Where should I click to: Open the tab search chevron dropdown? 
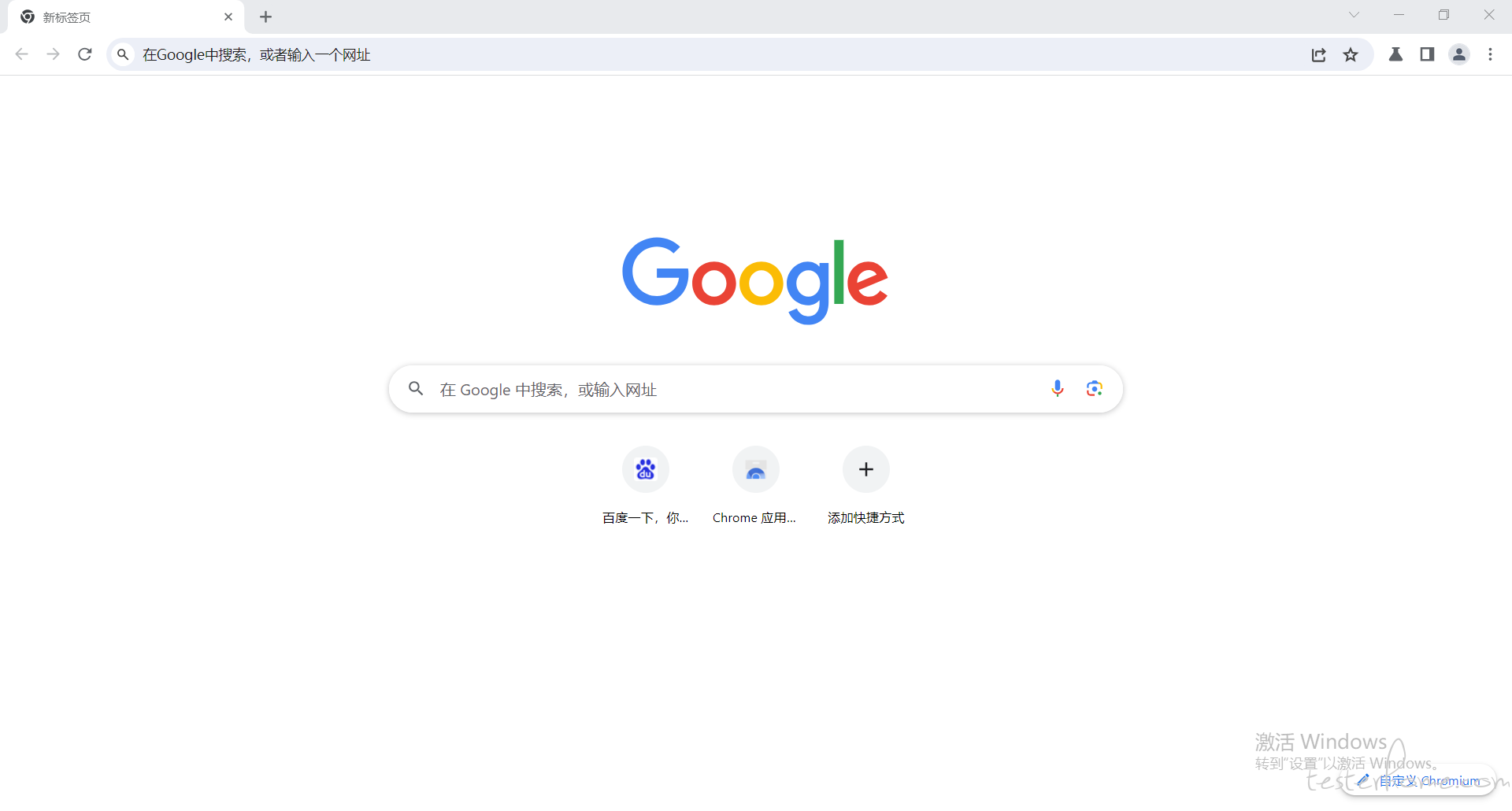point(1354,15)
